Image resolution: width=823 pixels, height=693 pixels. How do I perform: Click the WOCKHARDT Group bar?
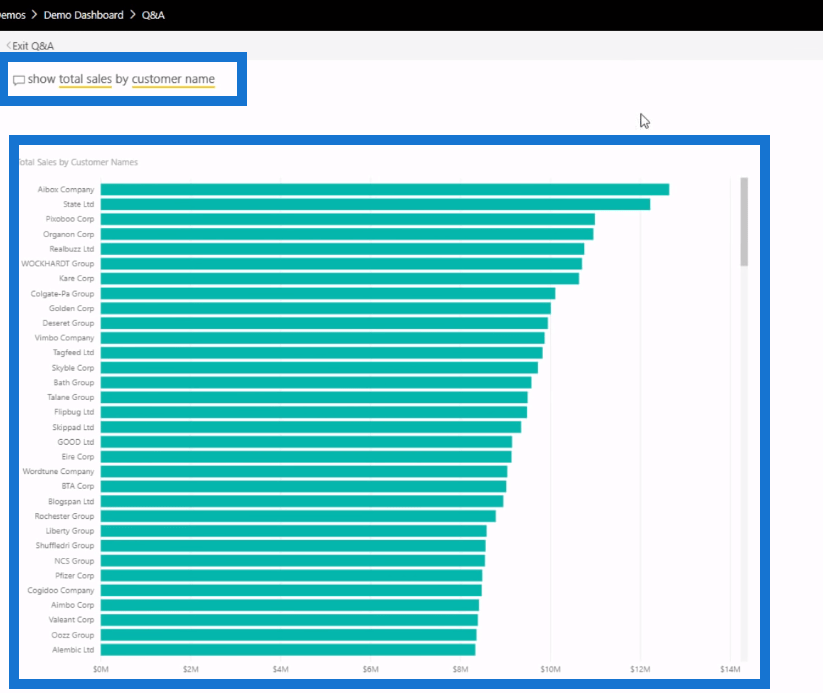(x=341, y=264)
